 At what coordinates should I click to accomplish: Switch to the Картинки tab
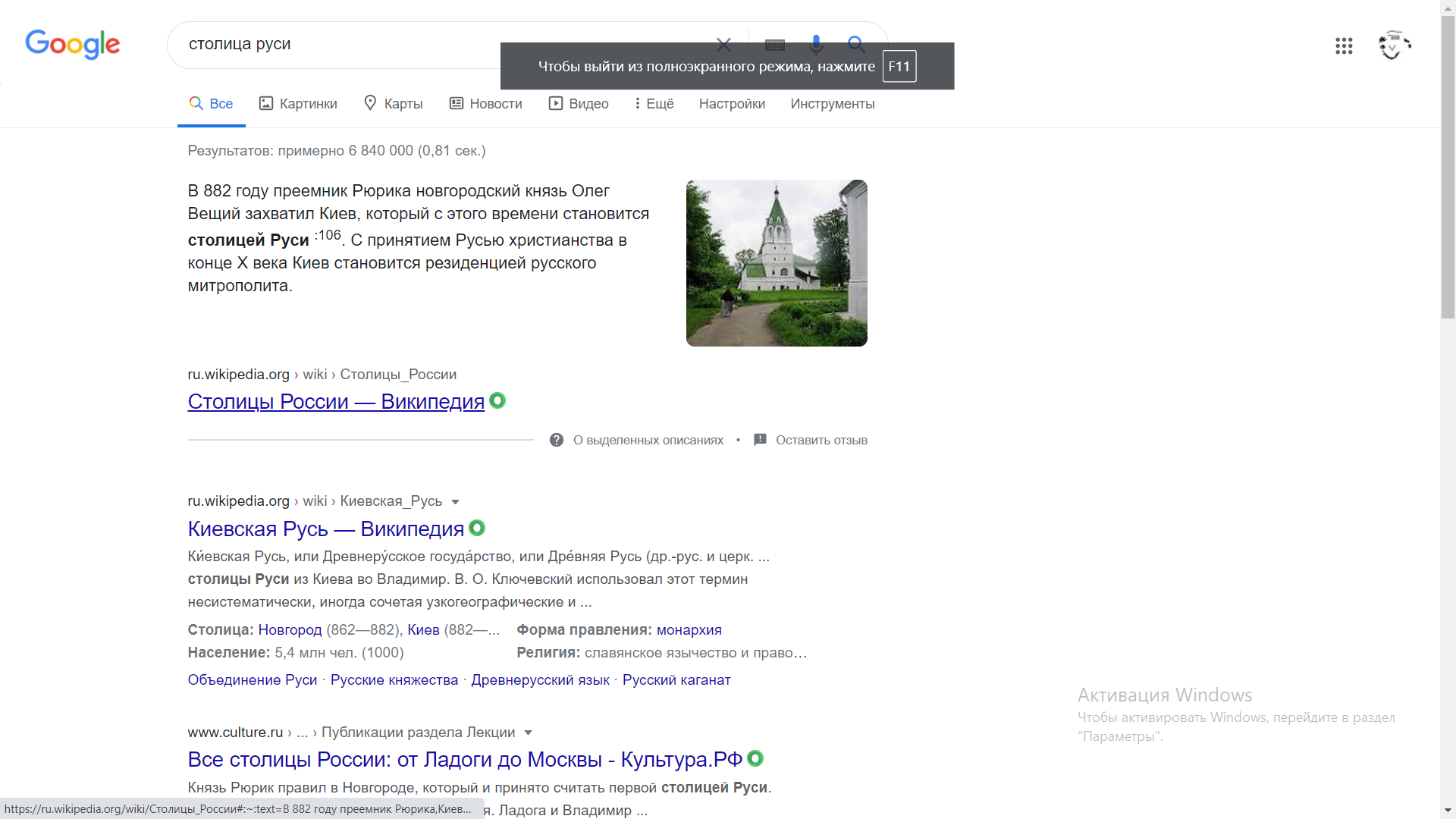(298, 104)
